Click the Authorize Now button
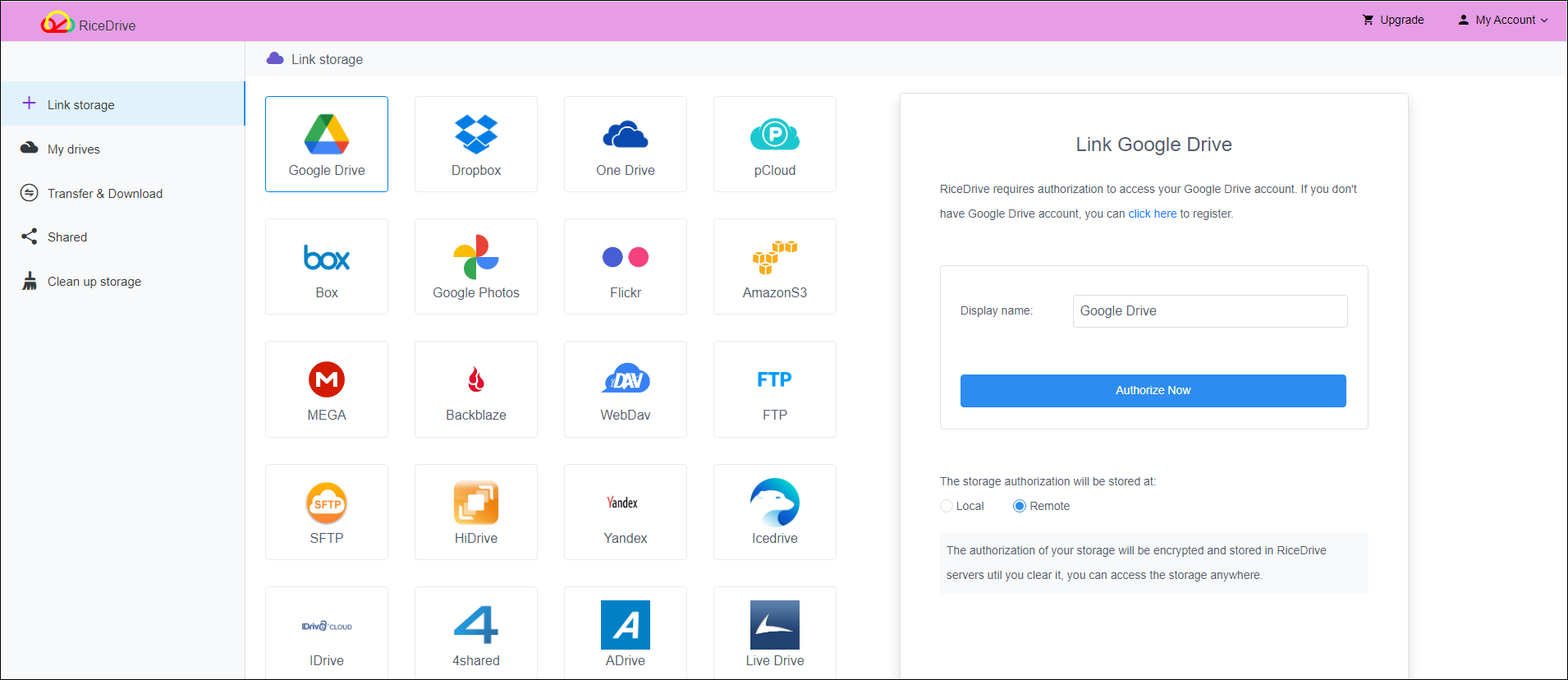 pyautogui.click(x=1153, y=391)
